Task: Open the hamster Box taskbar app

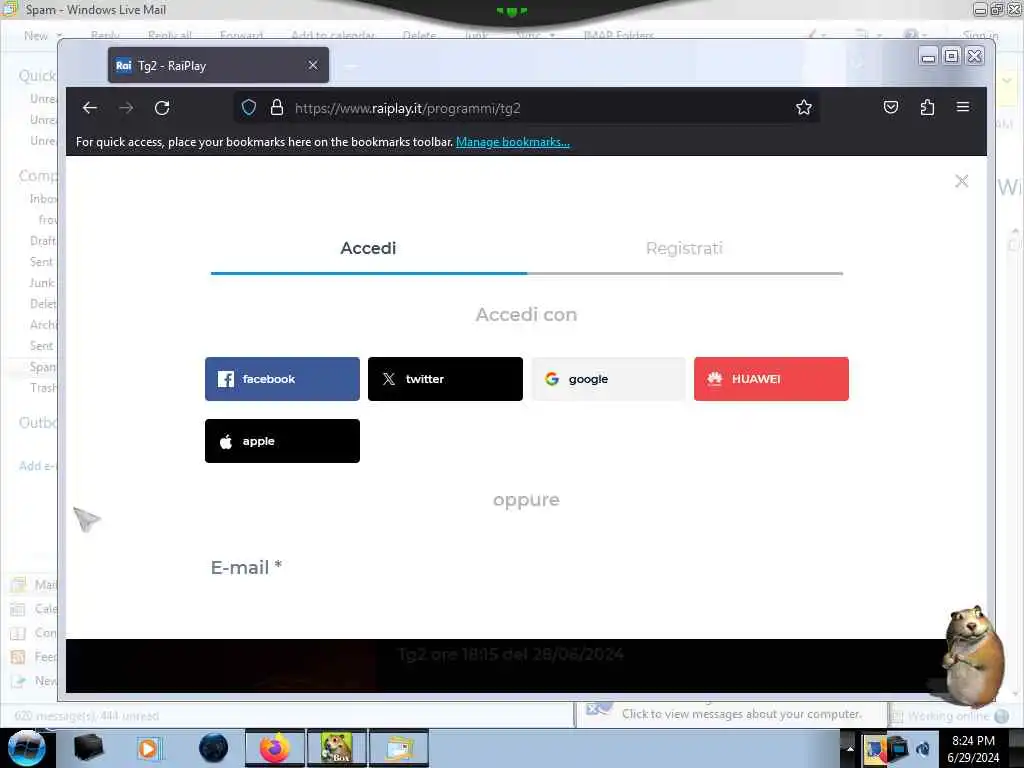Action: pyautogui.click(x=337, y=748)
